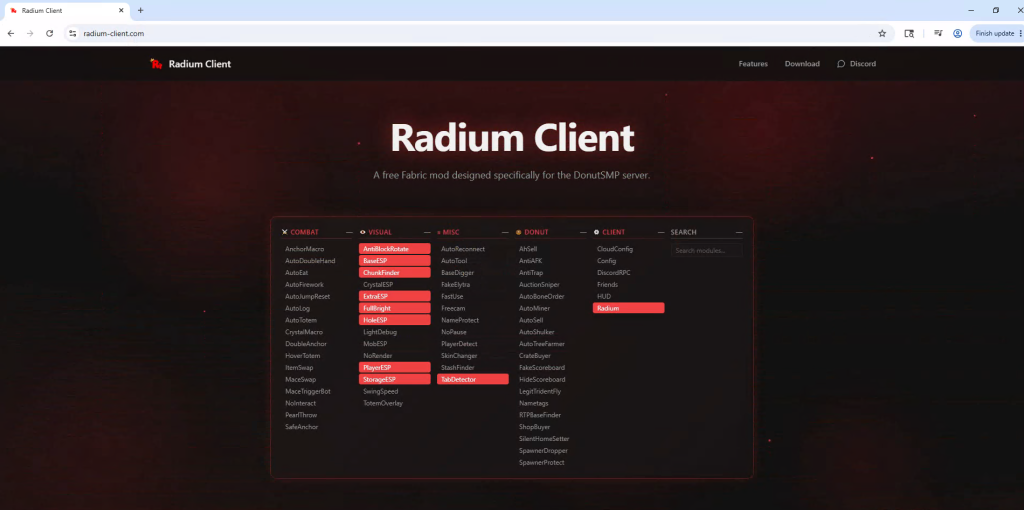Click the Google Lens search icon in toolbar
Image resolution: width=1024 pixels, height=510 pixels.
point(909,33)
